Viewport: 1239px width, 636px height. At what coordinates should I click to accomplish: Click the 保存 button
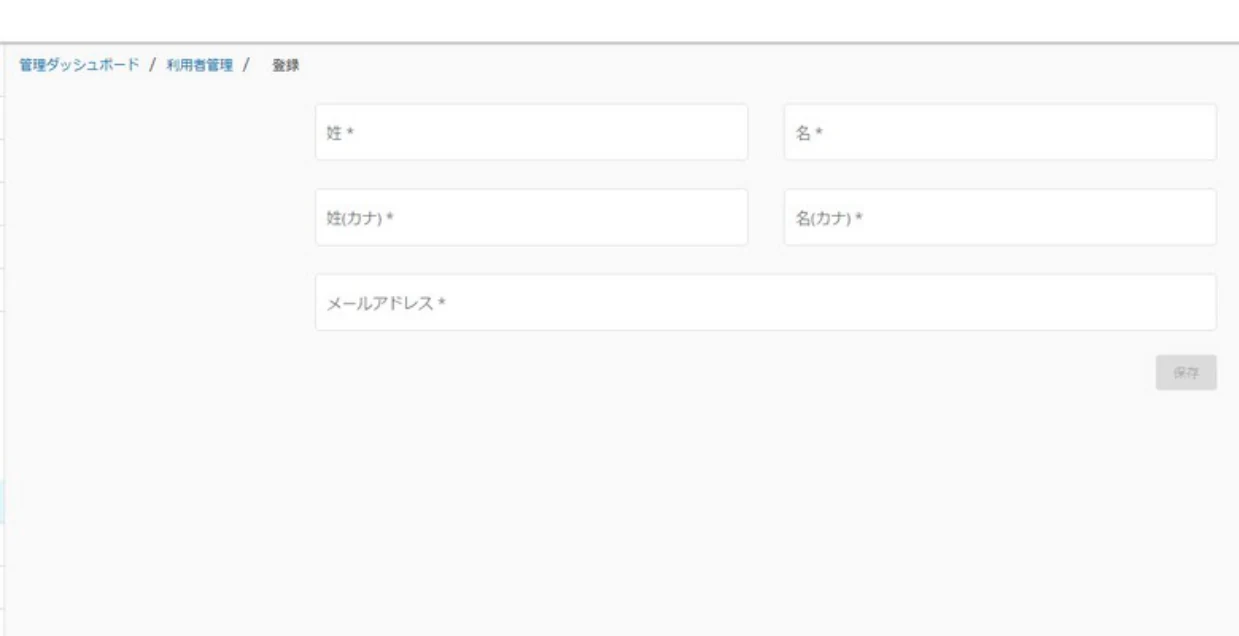tap(1186, 372)
